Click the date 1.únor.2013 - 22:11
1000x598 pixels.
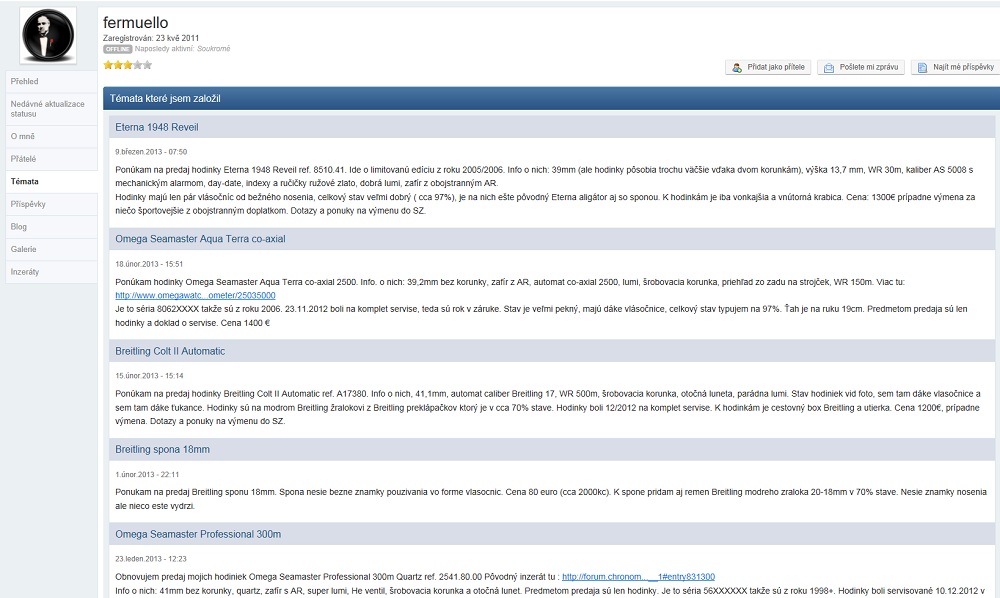point(147,475)
